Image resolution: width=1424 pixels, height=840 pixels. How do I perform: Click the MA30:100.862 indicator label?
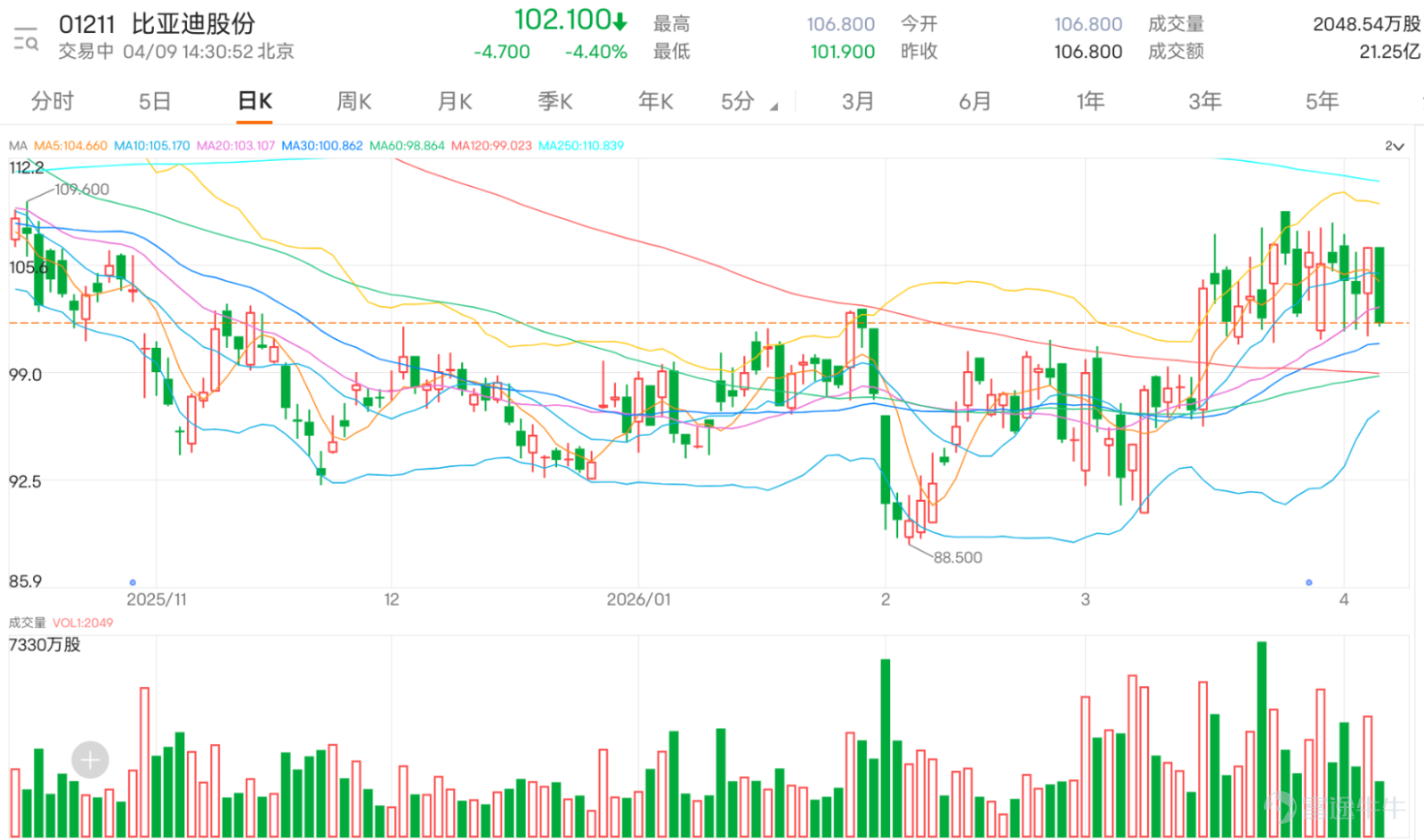(x=322, y=145)
